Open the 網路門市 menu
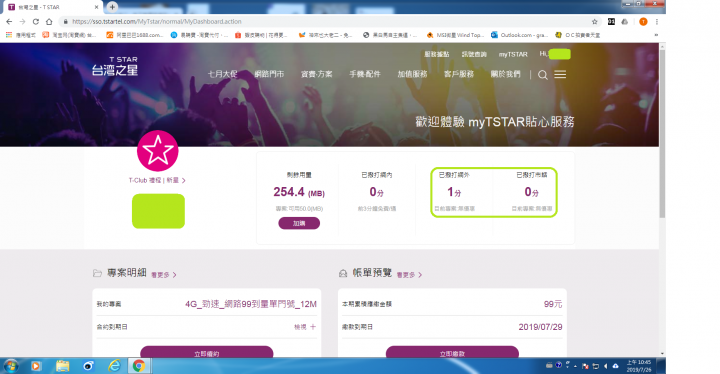720x374 pixels. pyautogui.click(x=269, y=74)
